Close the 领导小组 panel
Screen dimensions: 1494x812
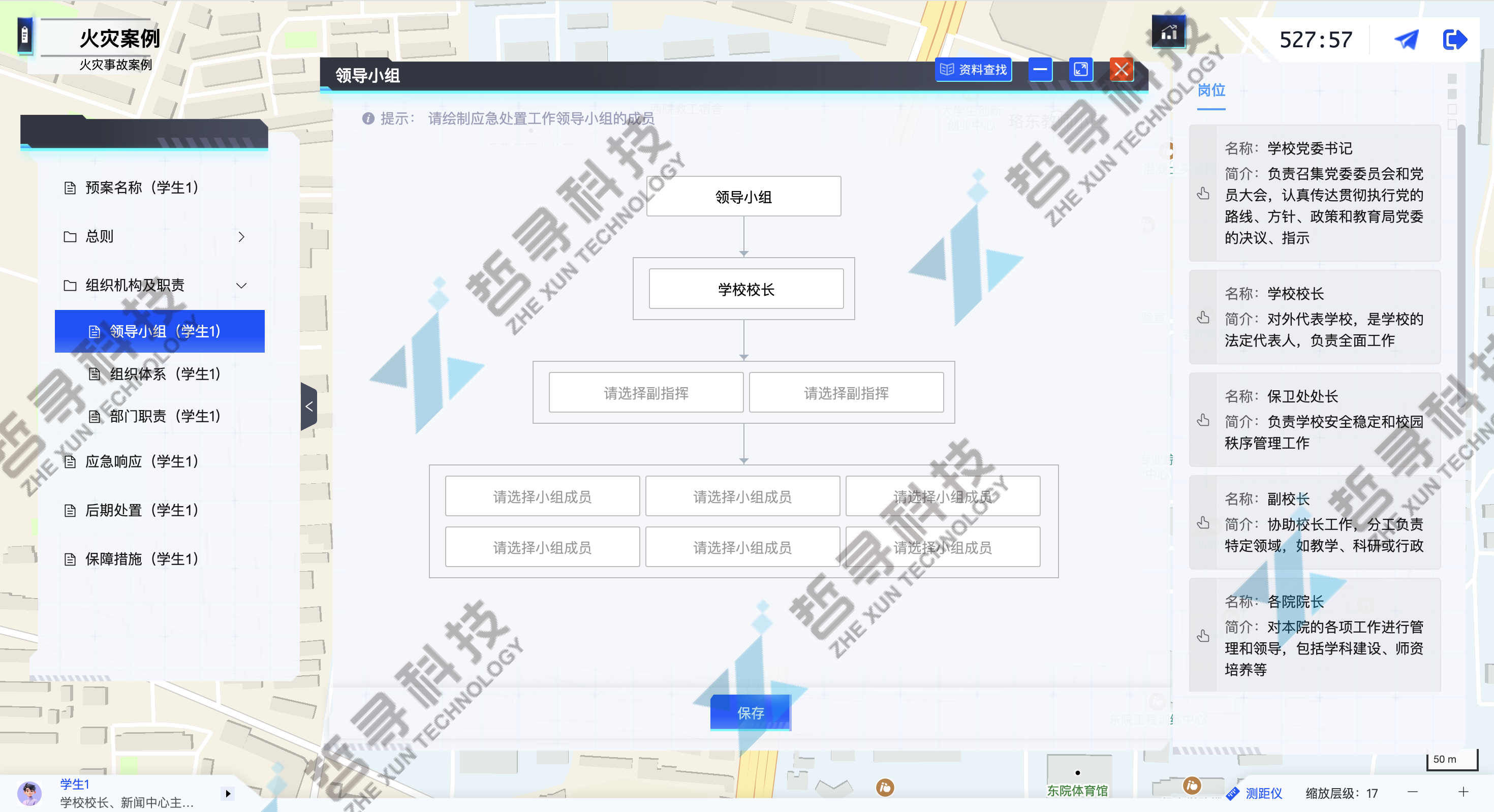1122,70
